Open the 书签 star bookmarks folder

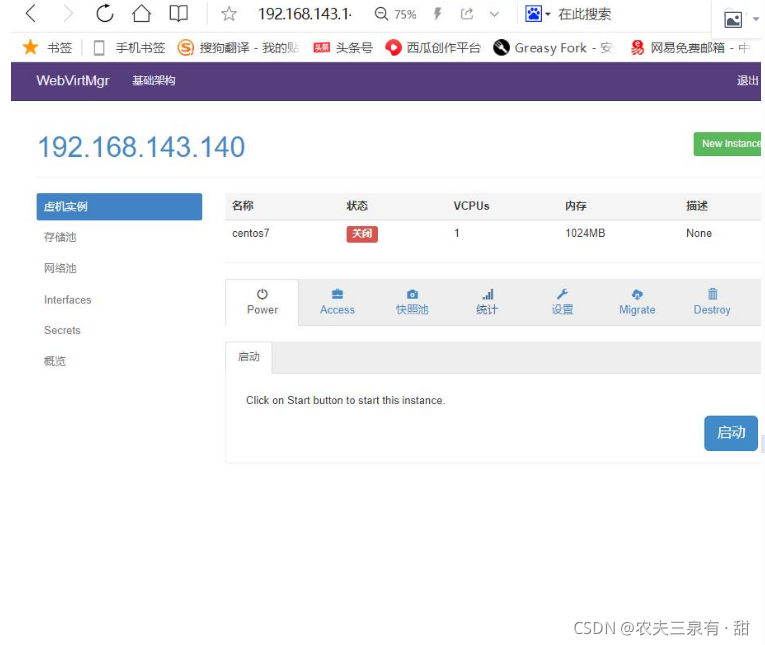(x=47, y=47)
